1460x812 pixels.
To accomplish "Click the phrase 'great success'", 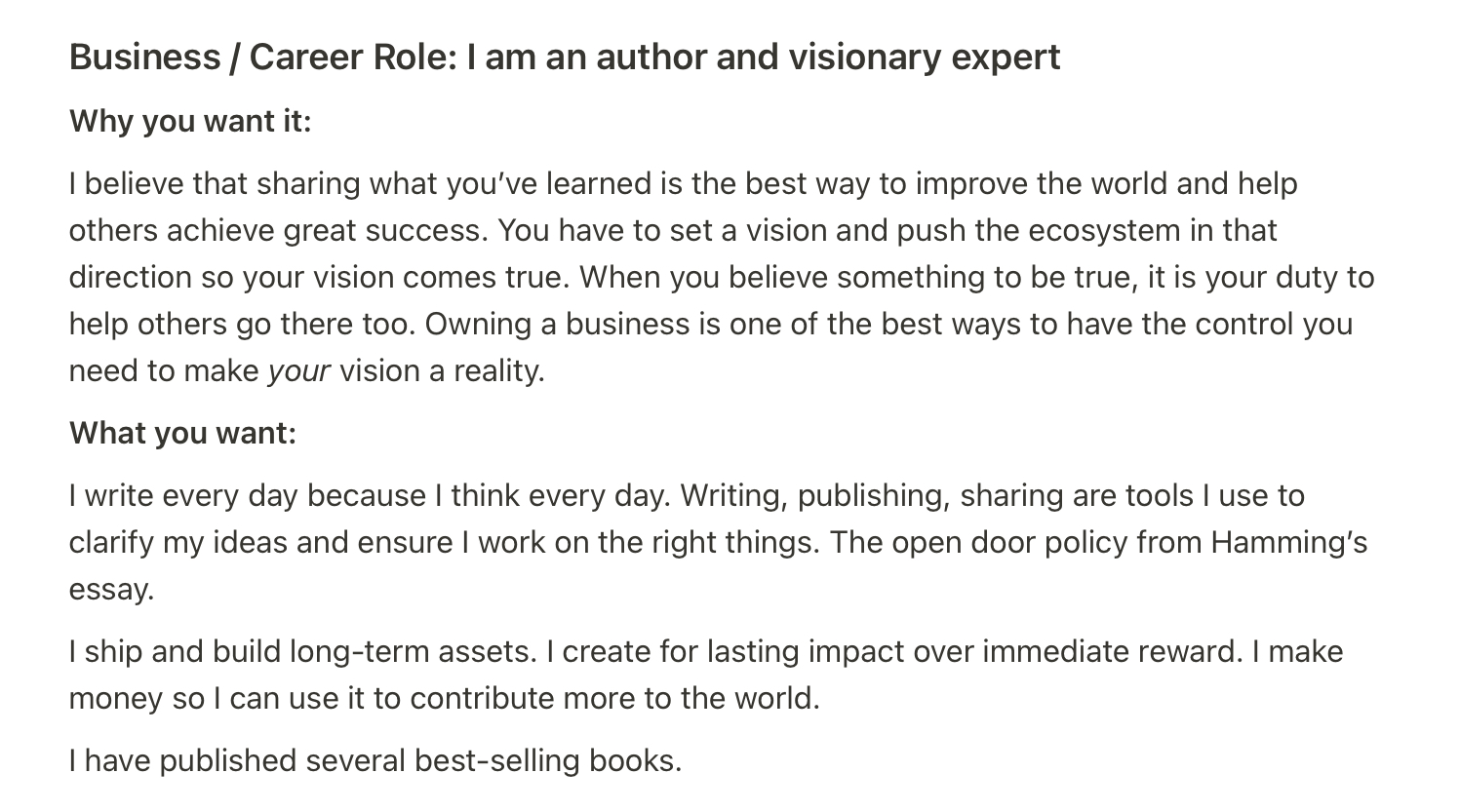I will (x=386, y=230).
